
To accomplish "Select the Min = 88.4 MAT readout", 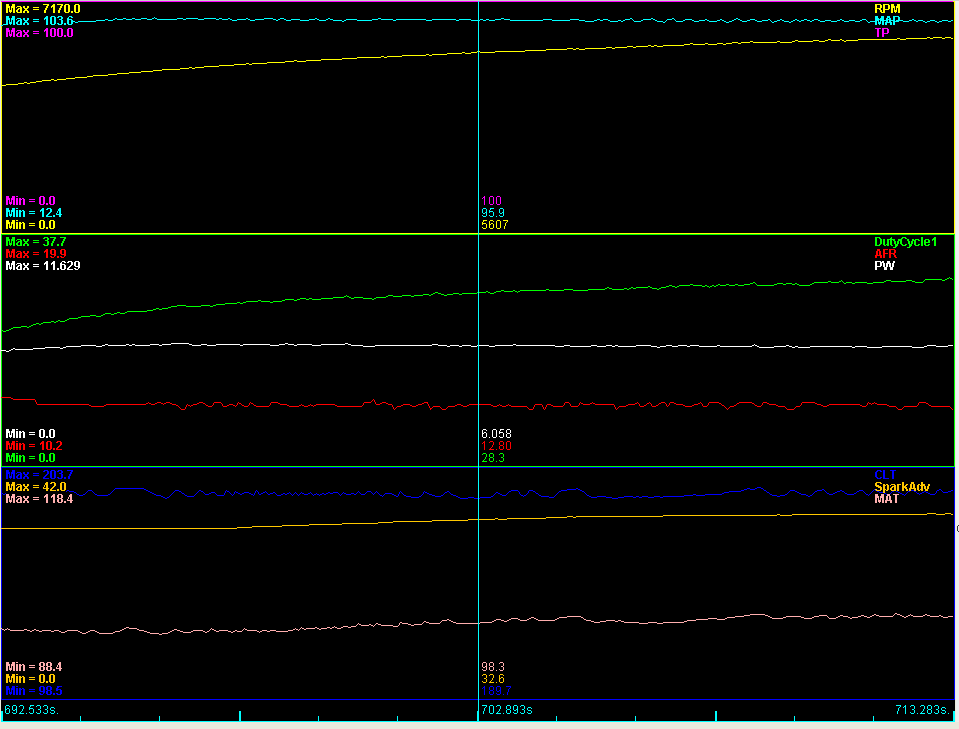I will point(33,666).
